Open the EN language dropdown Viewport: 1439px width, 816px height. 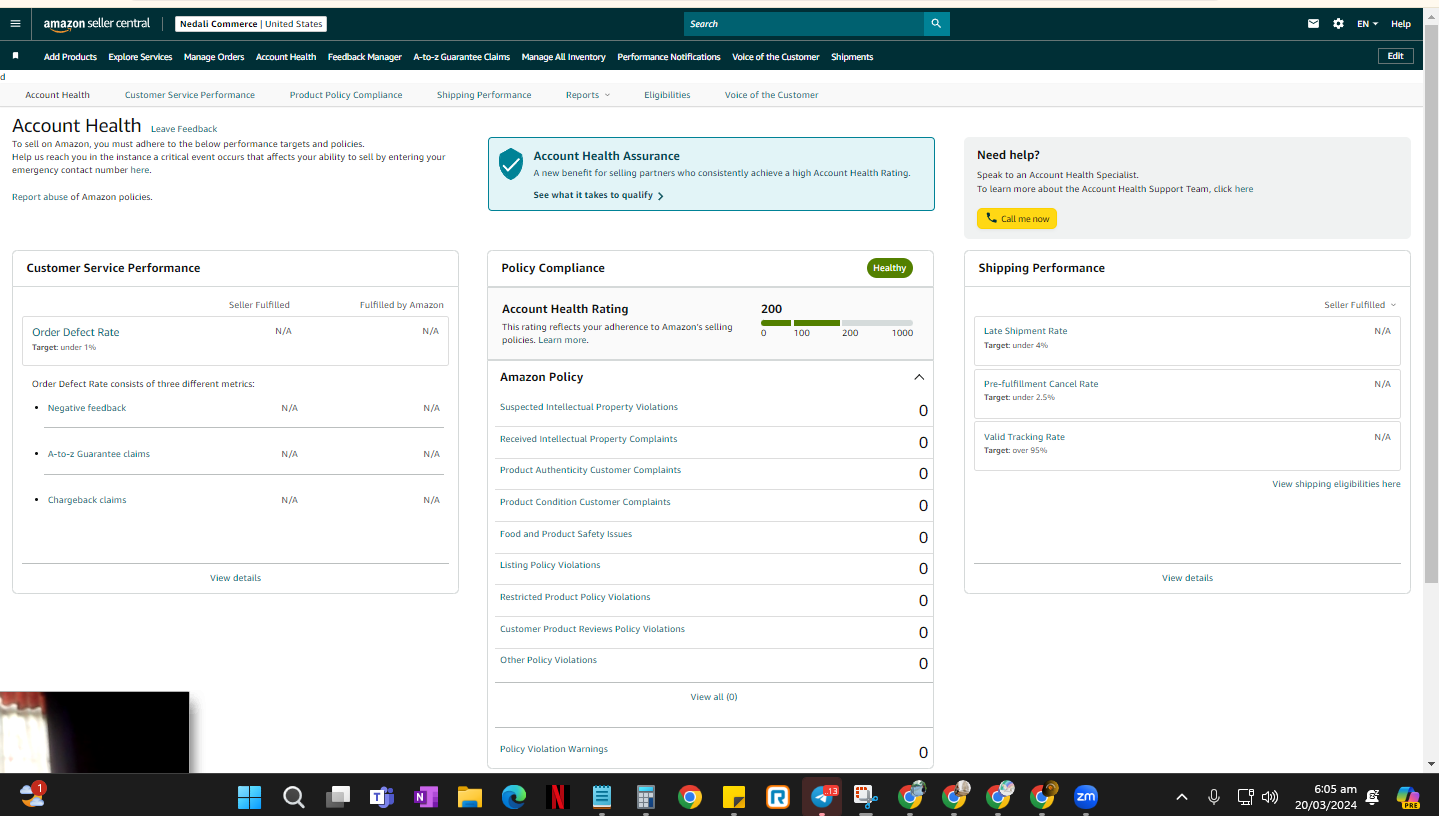(1367, 24)
